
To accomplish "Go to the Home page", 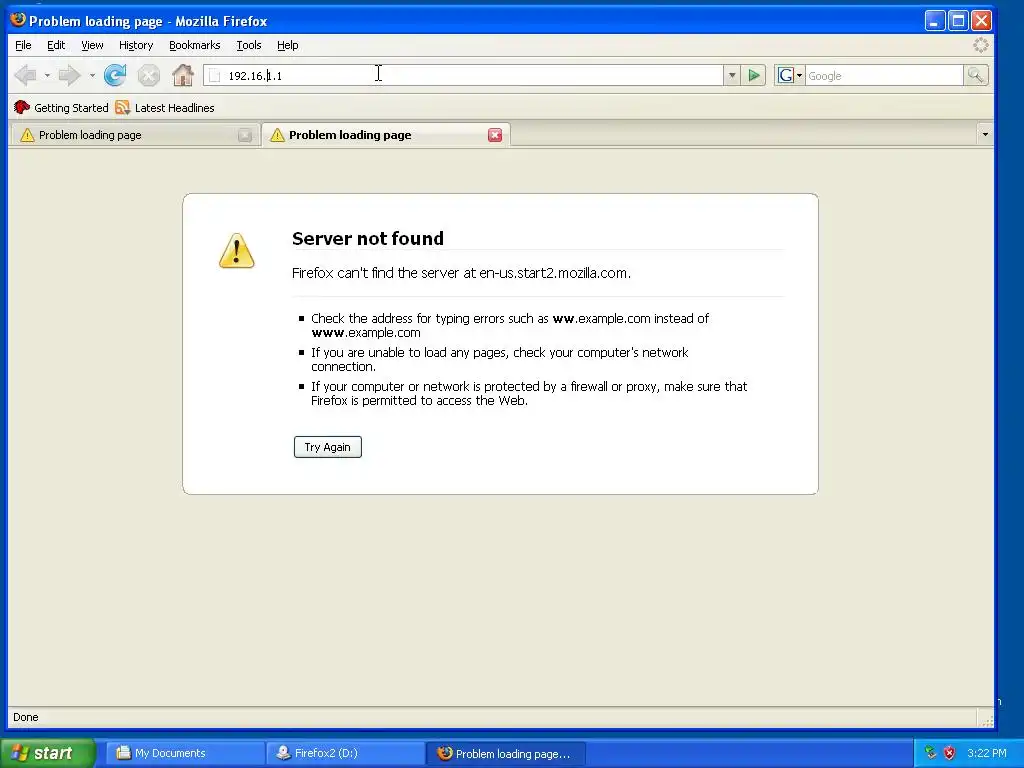I will [183, 76].
